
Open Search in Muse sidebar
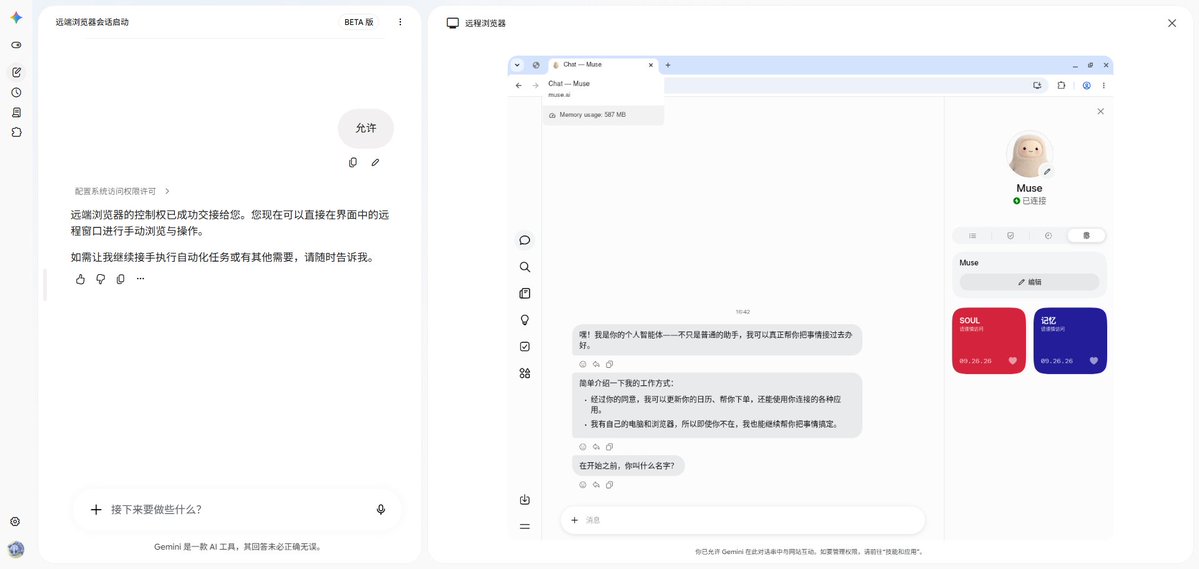525,267
